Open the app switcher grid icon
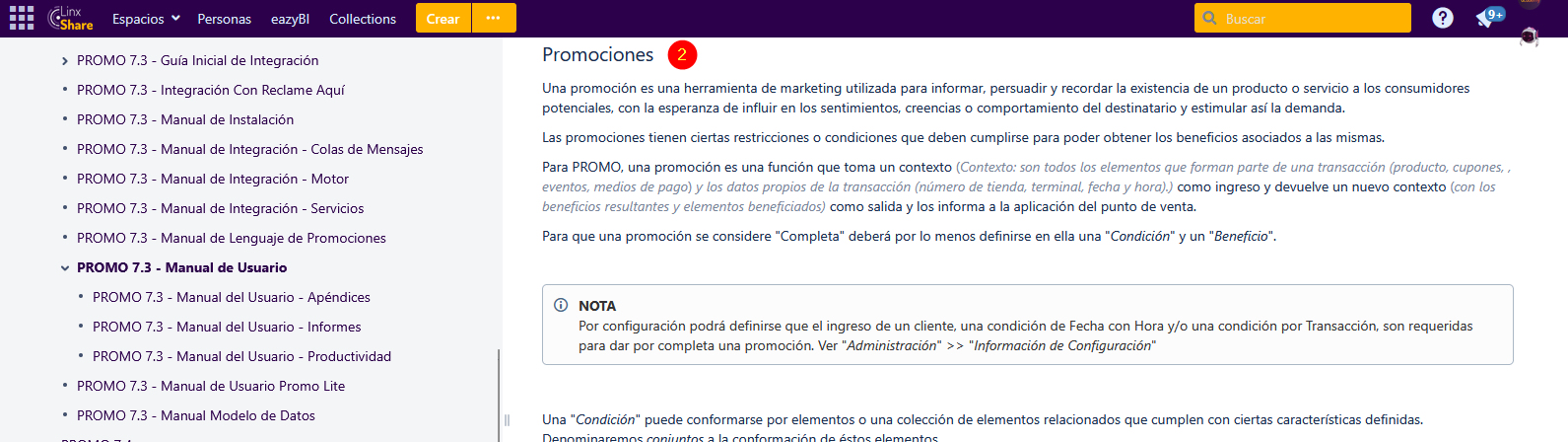This screenshot has height=442, width=1568. [21, 18]
